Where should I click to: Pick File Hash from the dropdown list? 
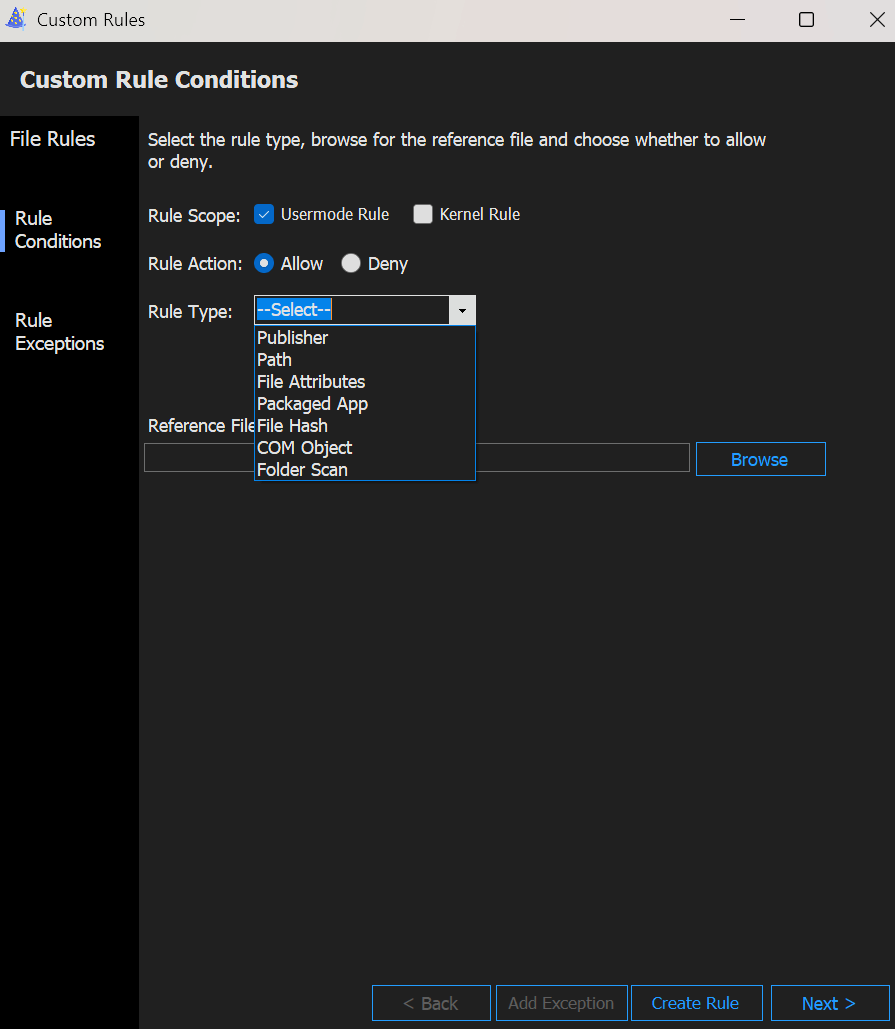pos(292,426)
